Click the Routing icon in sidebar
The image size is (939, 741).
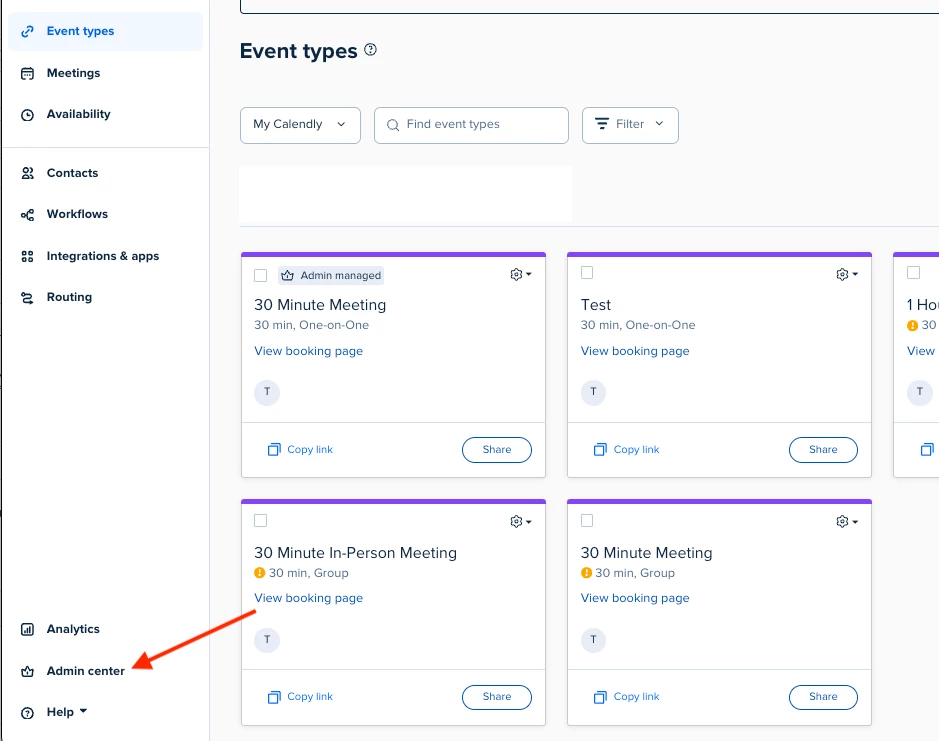28,298
